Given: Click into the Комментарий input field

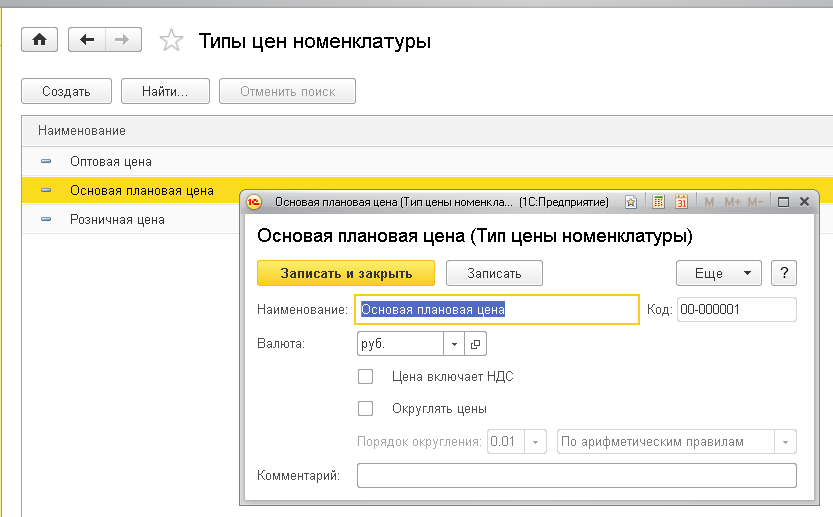Looking at the screenshot, I should pyautogui.click(x=576, y=475).
